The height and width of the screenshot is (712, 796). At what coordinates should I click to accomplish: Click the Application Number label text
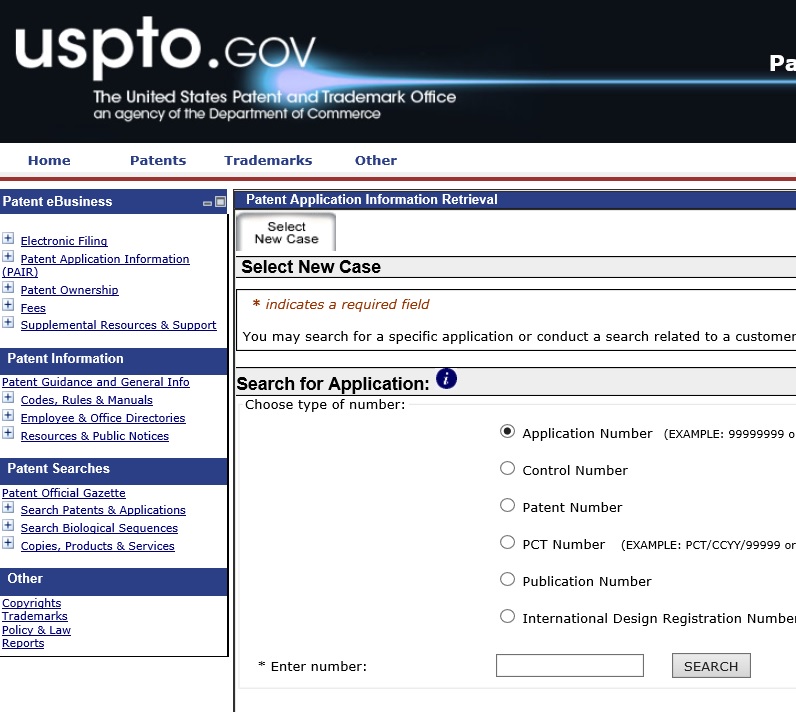click(587, 433)
